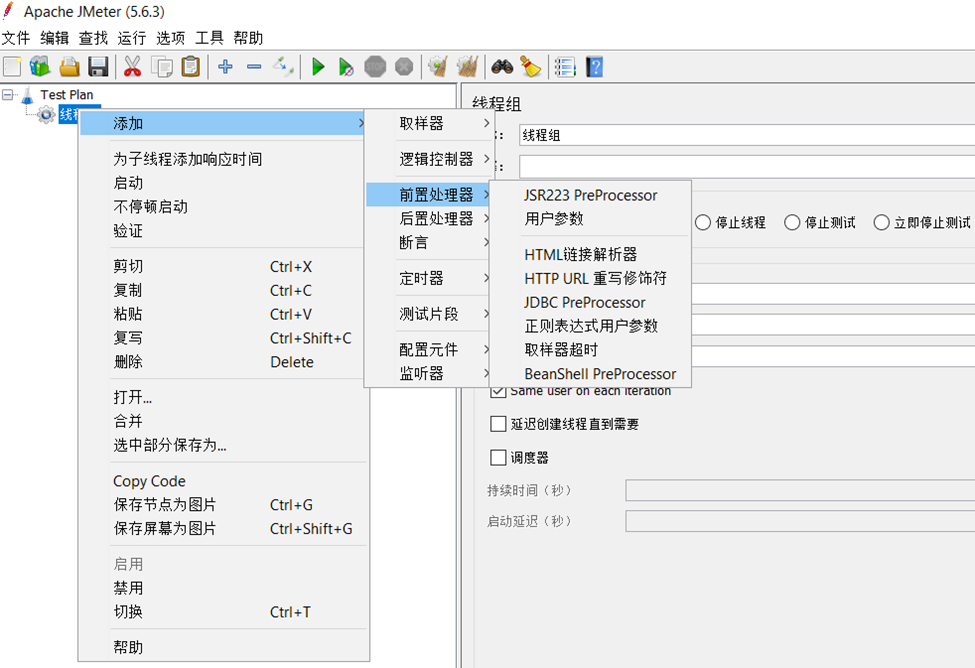Click the Paste clipboard icon
Image resolution: width=975 pixels, height=668 pixels.
[x=191, y=67]
